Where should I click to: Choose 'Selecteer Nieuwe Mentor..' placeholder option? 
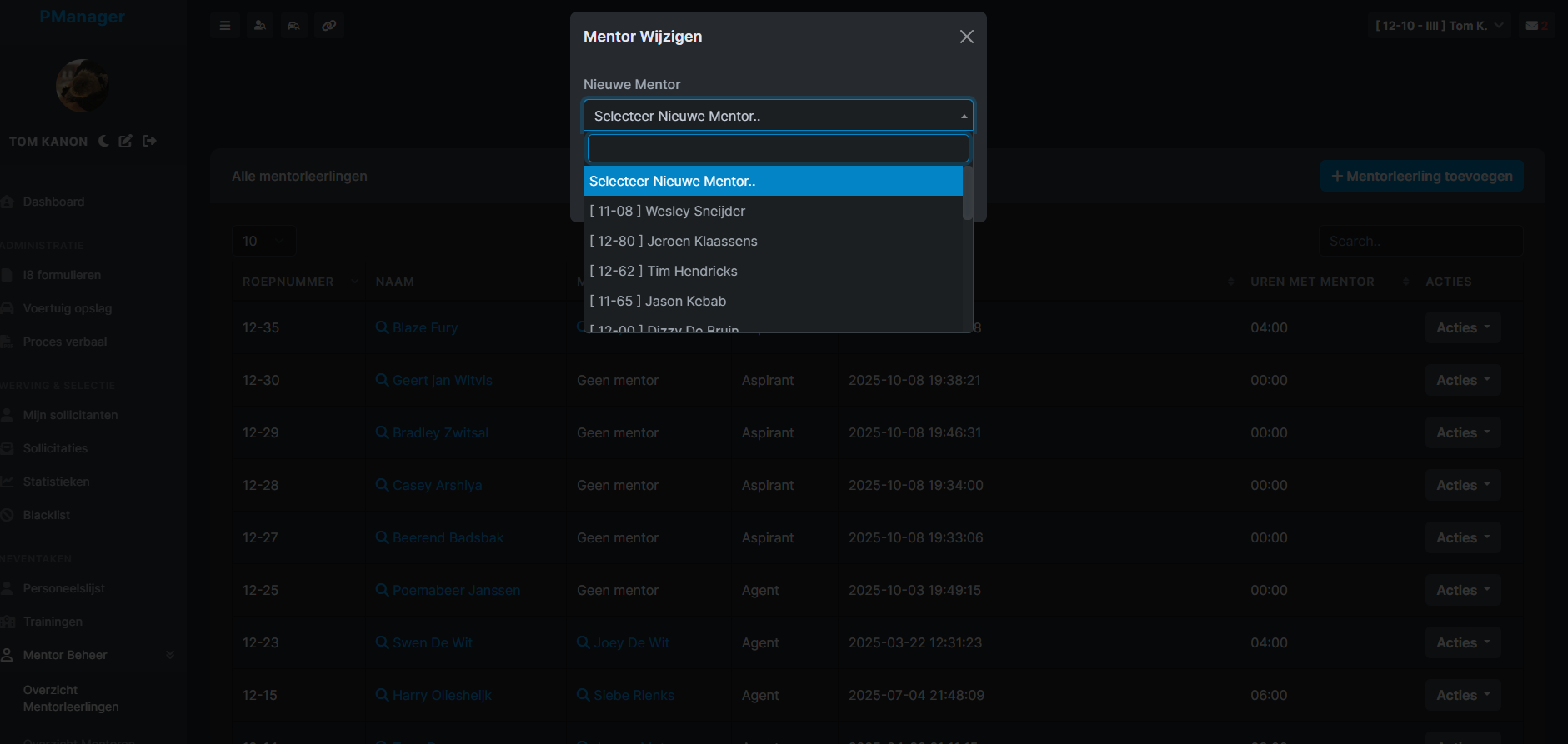[x=773, y=181]
